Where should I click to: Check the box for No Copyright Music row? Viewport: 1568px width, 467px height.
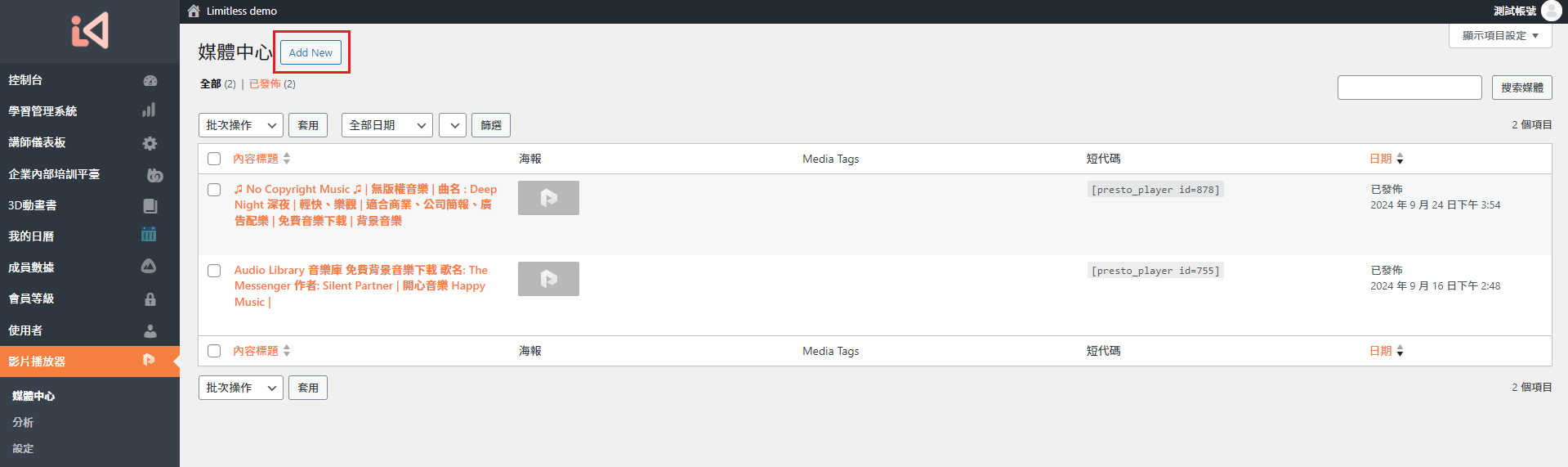point(214,190)
